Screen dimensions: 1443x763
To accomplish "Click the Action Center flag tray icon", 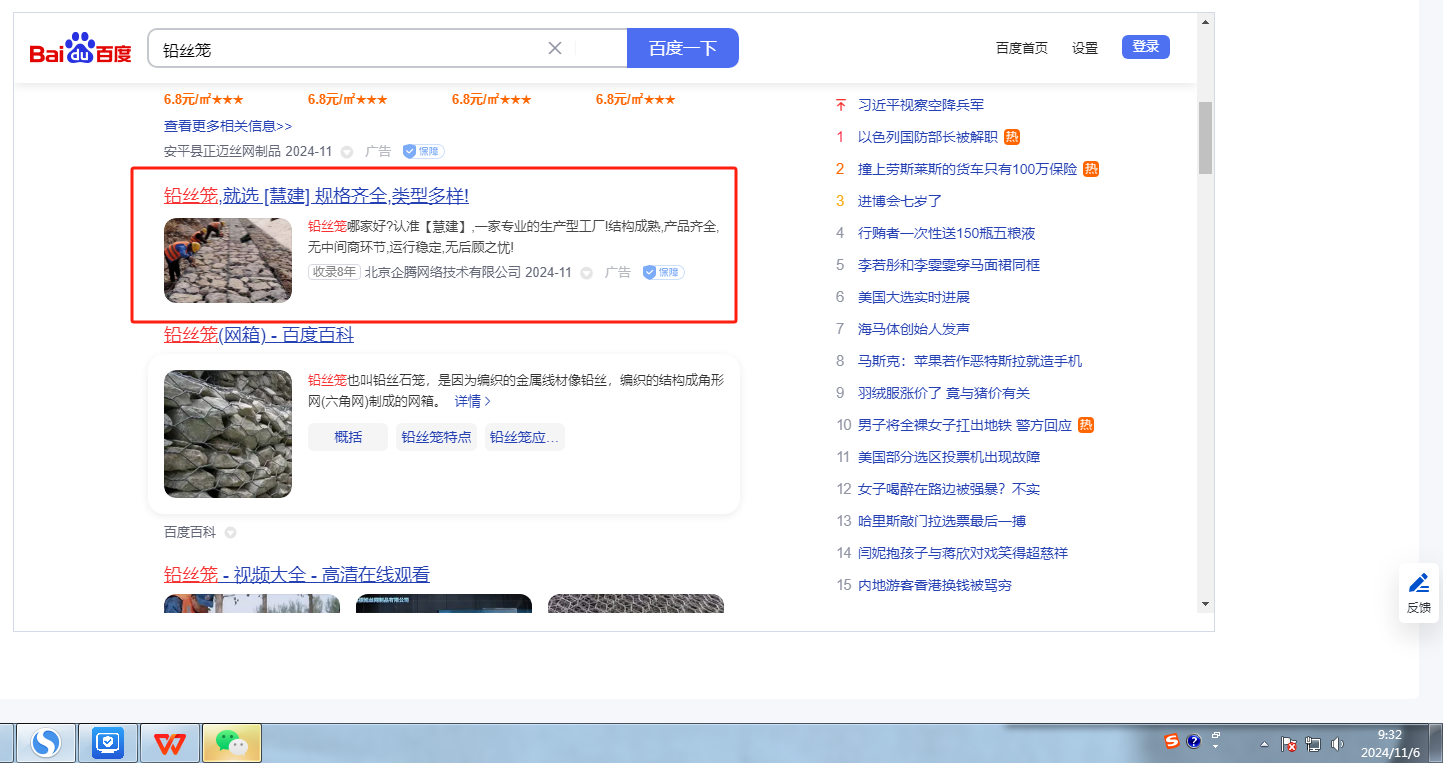I will pos(1290,744).
